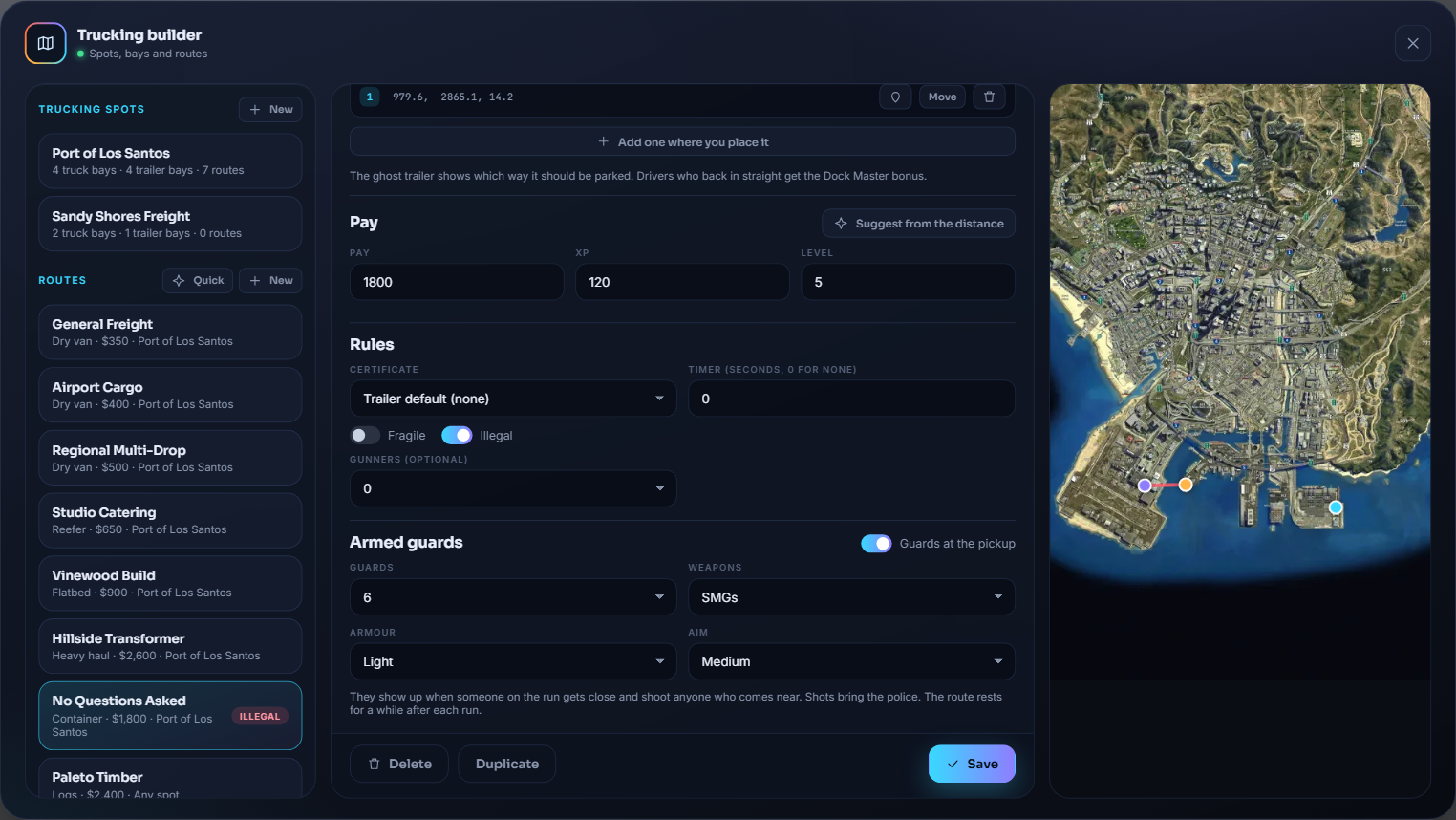Select the No Questions Asked route
The width and height of the screenshot is (1456, 820).
(170, 716)
